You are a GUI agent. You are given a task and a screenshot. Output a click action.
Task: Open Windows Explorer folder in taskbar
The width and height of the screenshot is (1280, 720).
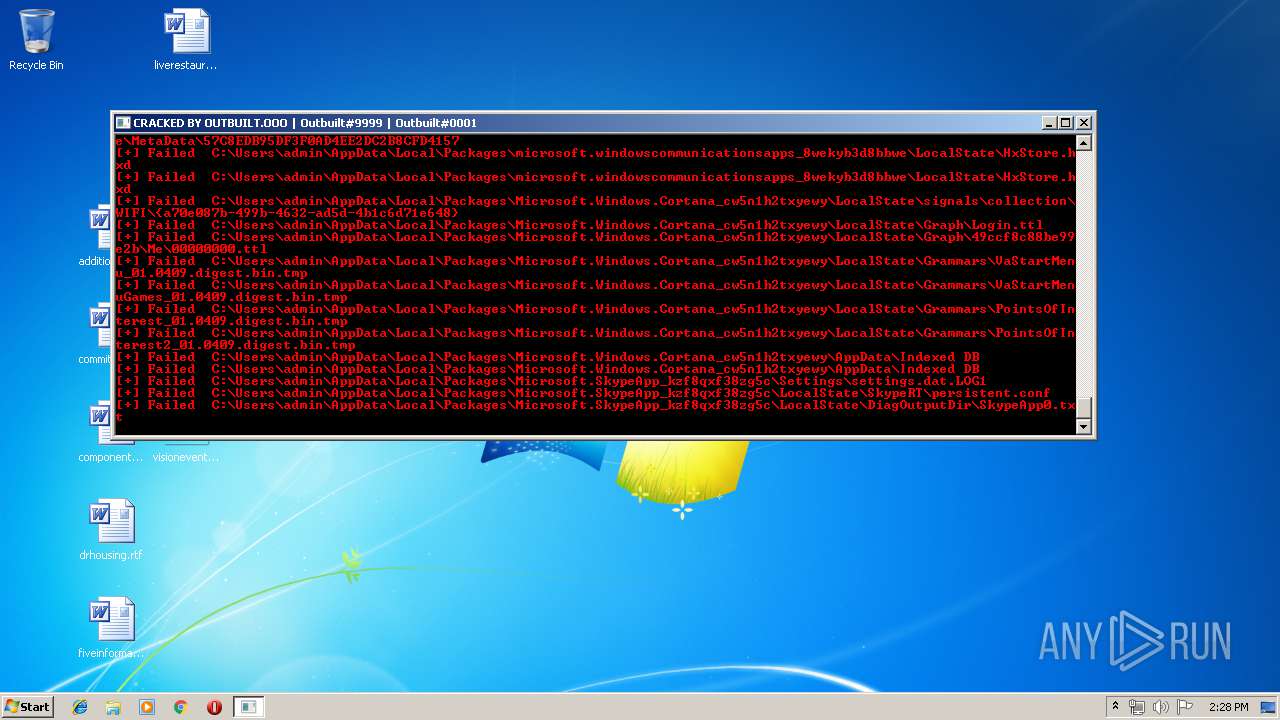(113, 707)
